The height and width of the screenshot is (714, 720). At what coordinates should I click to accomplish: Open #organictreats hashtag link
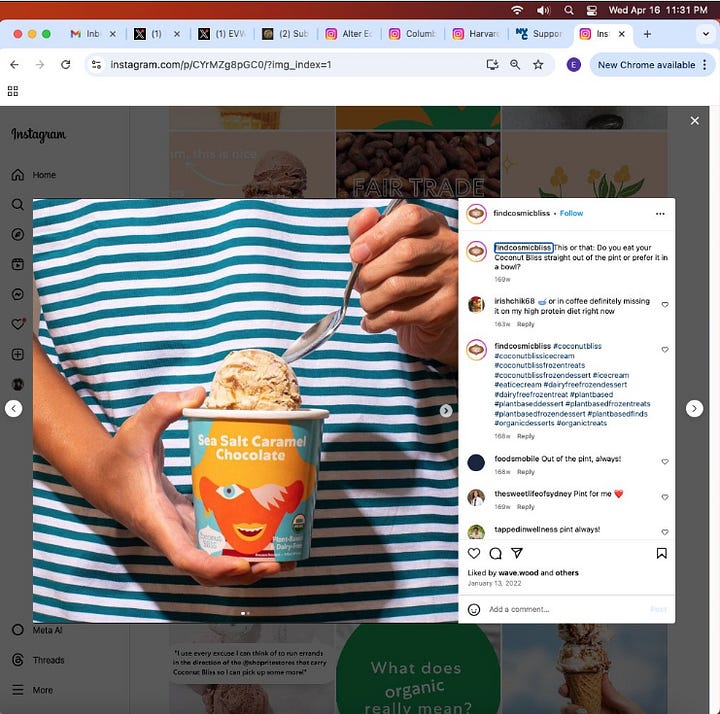[x=582, y=423]
